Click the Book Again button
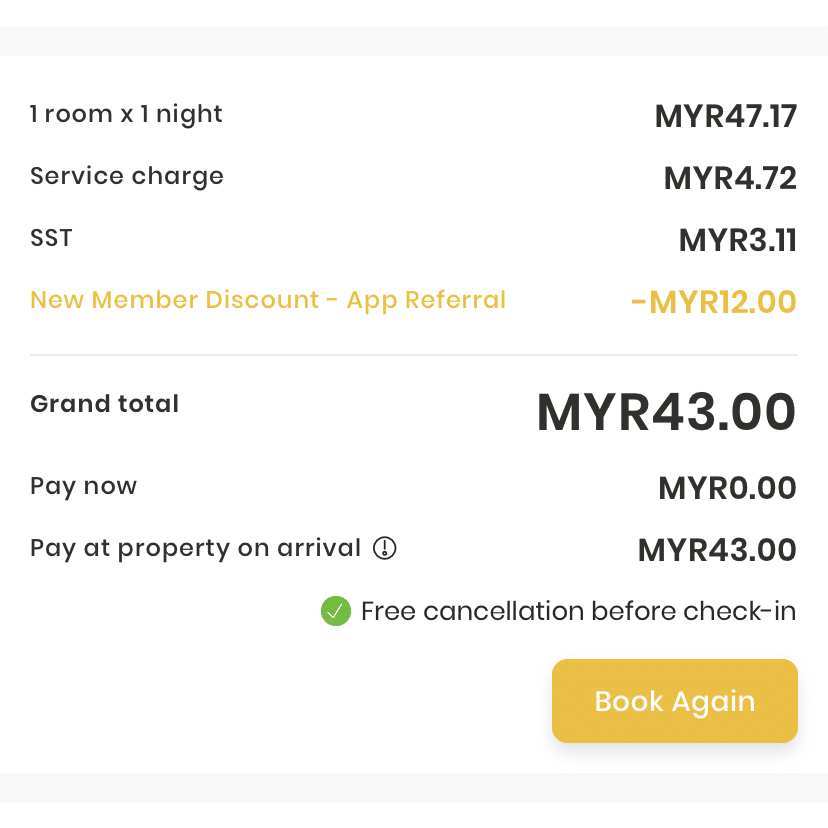Image resolution: width=828 pixels, height=828 pixels. pyautogui.click(x=674, y=701)
